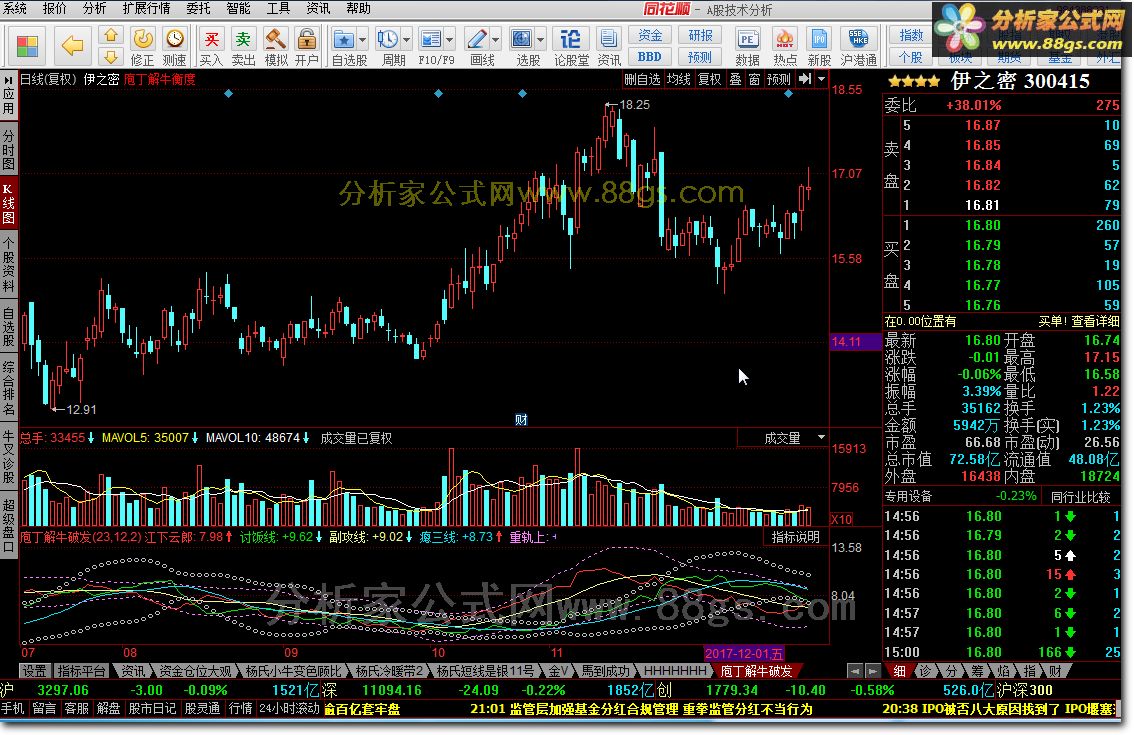Image resolution: width=1134 pixels, height=735 pixels.
Task: Select the 马到成功 indicator tab
Action: (x=606, y=671)
